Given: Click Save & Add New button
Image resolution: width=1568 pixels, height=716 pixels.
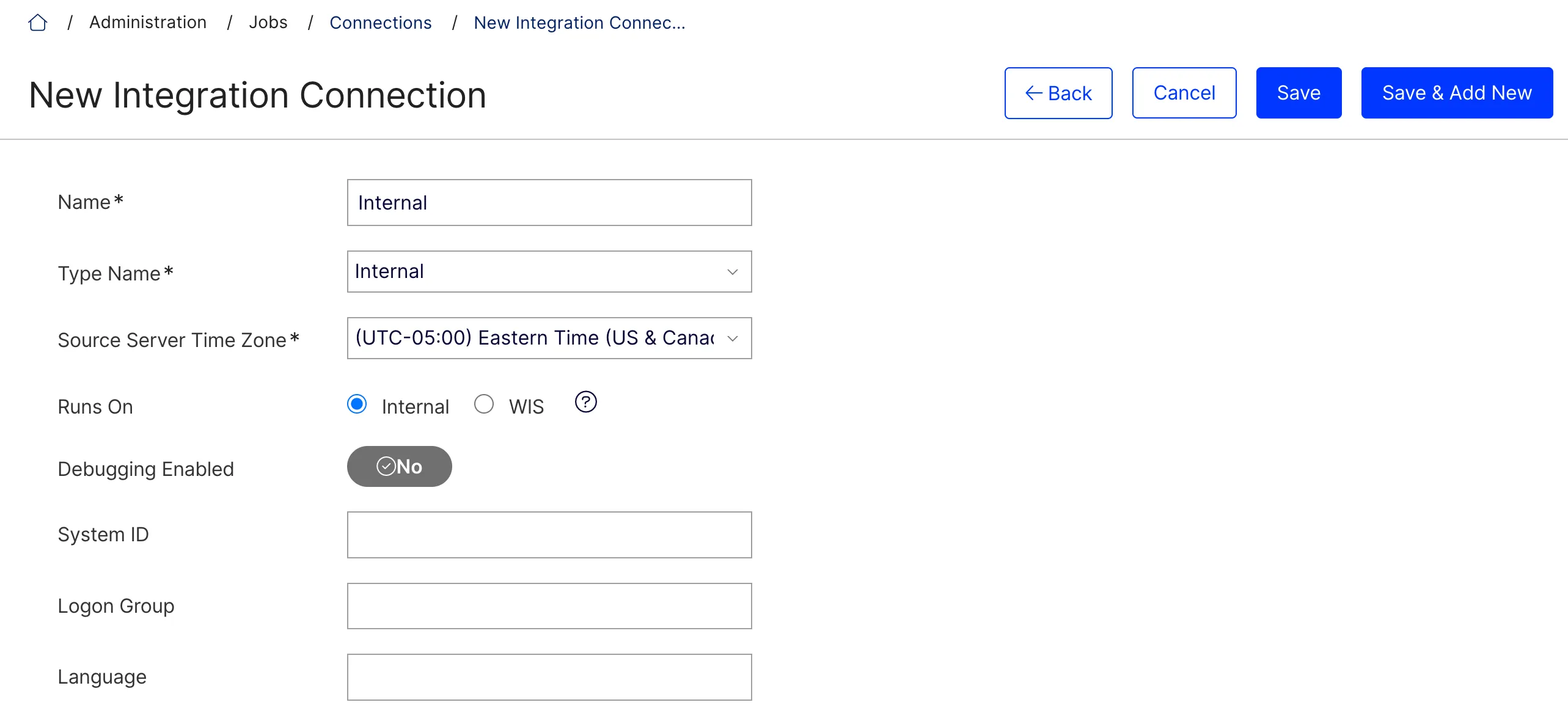Looking at the screenshot, I should (x=1457, y=93).
